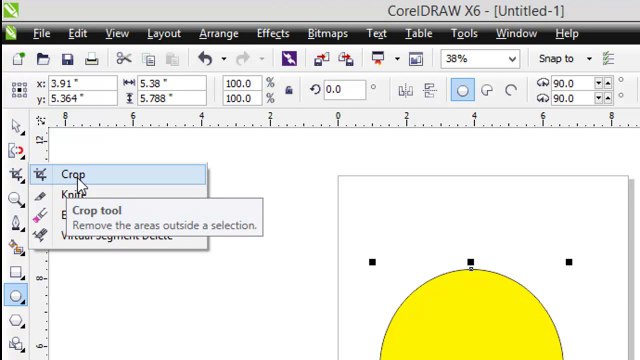Redo the last undone action
640x360 pixels.
(x=243, y=59)
